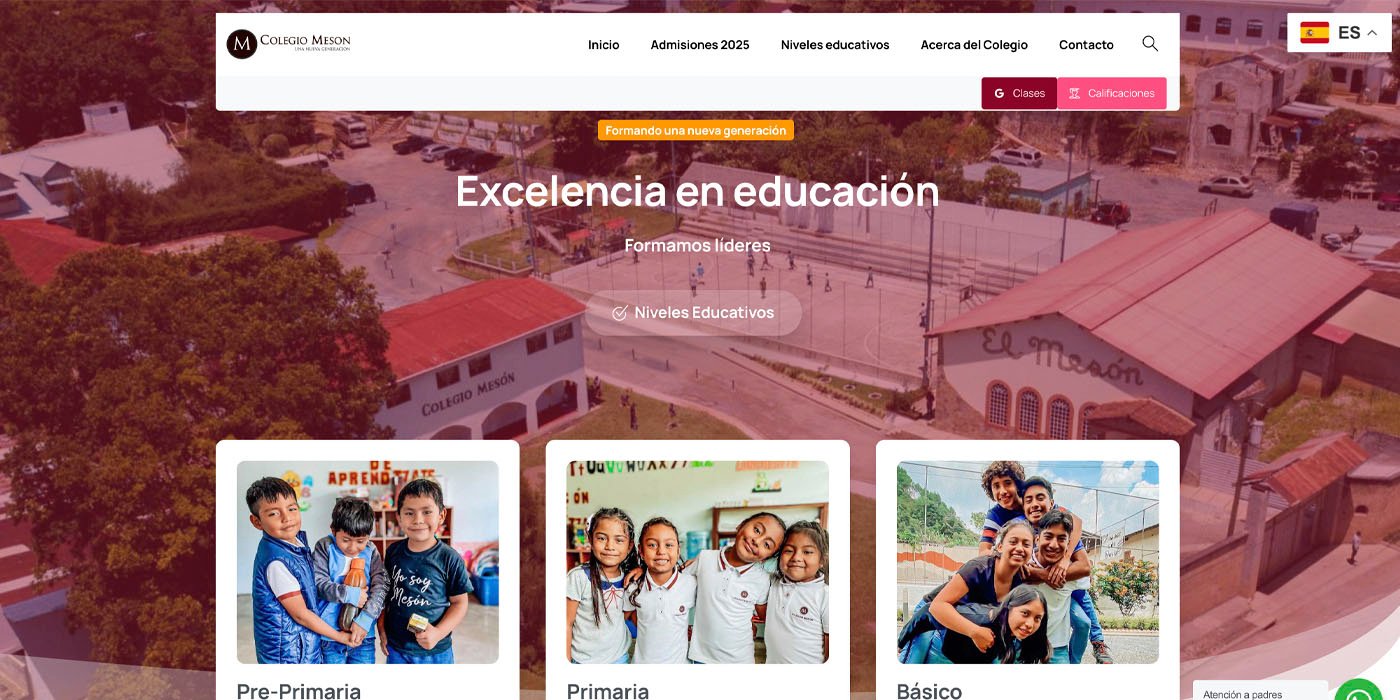Open the Básico photo thumbnail
1400x700 pixels.
pyautogui.click(x=1028, y=562)
